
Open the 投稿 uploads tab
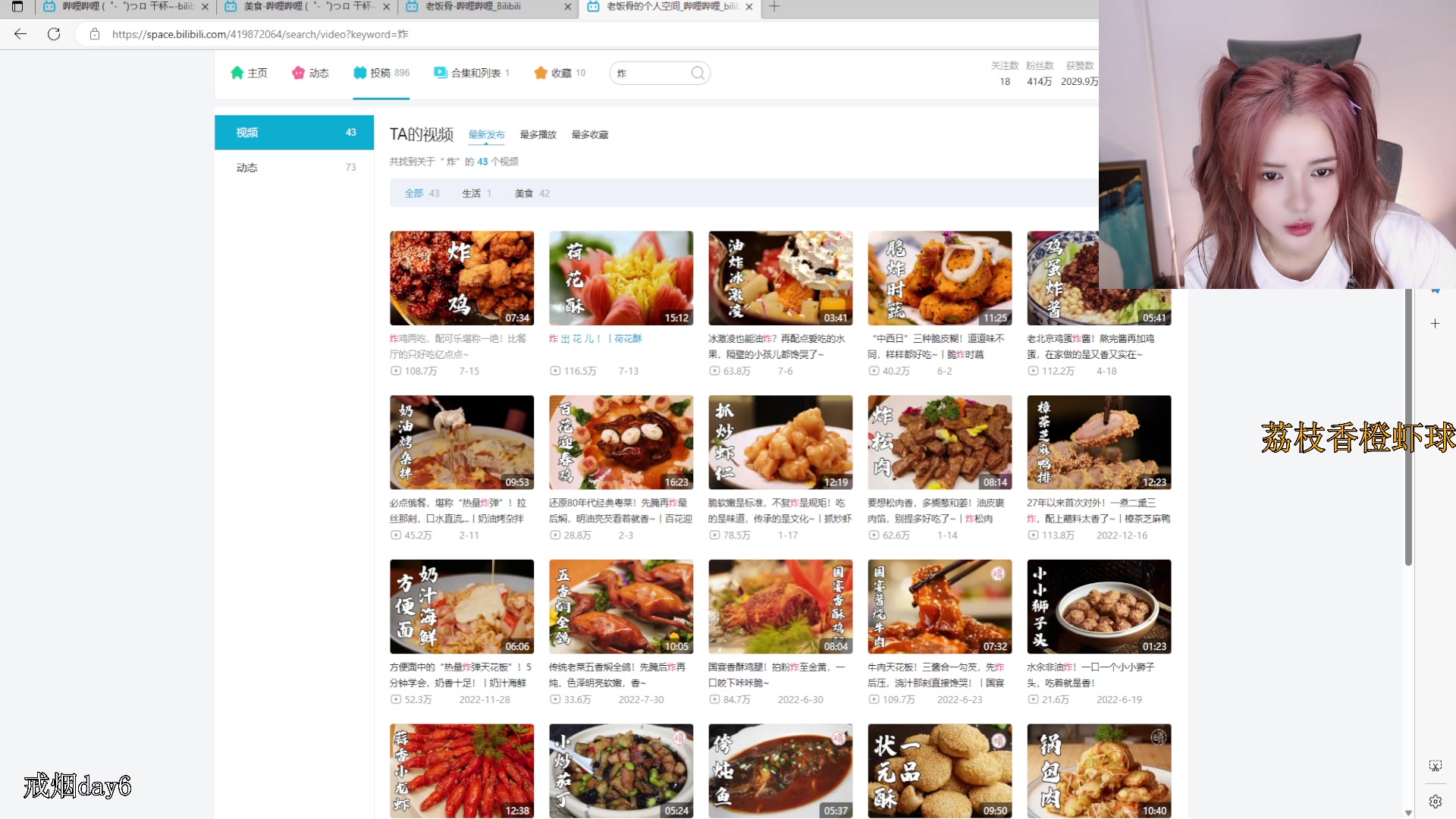(x=381, y=73)
